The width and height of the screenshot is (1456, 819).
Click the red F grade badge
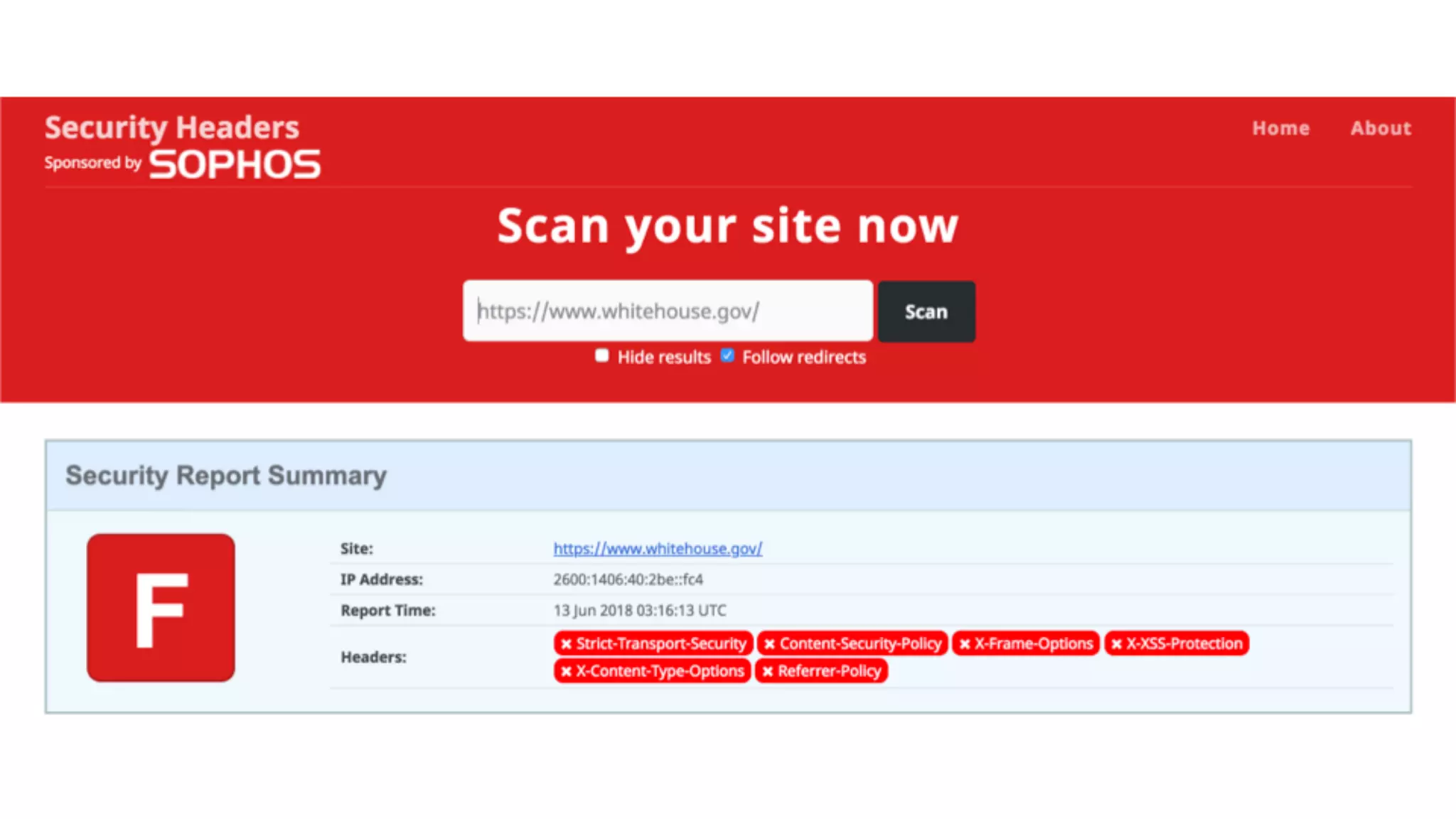click(x=161, y=608)
